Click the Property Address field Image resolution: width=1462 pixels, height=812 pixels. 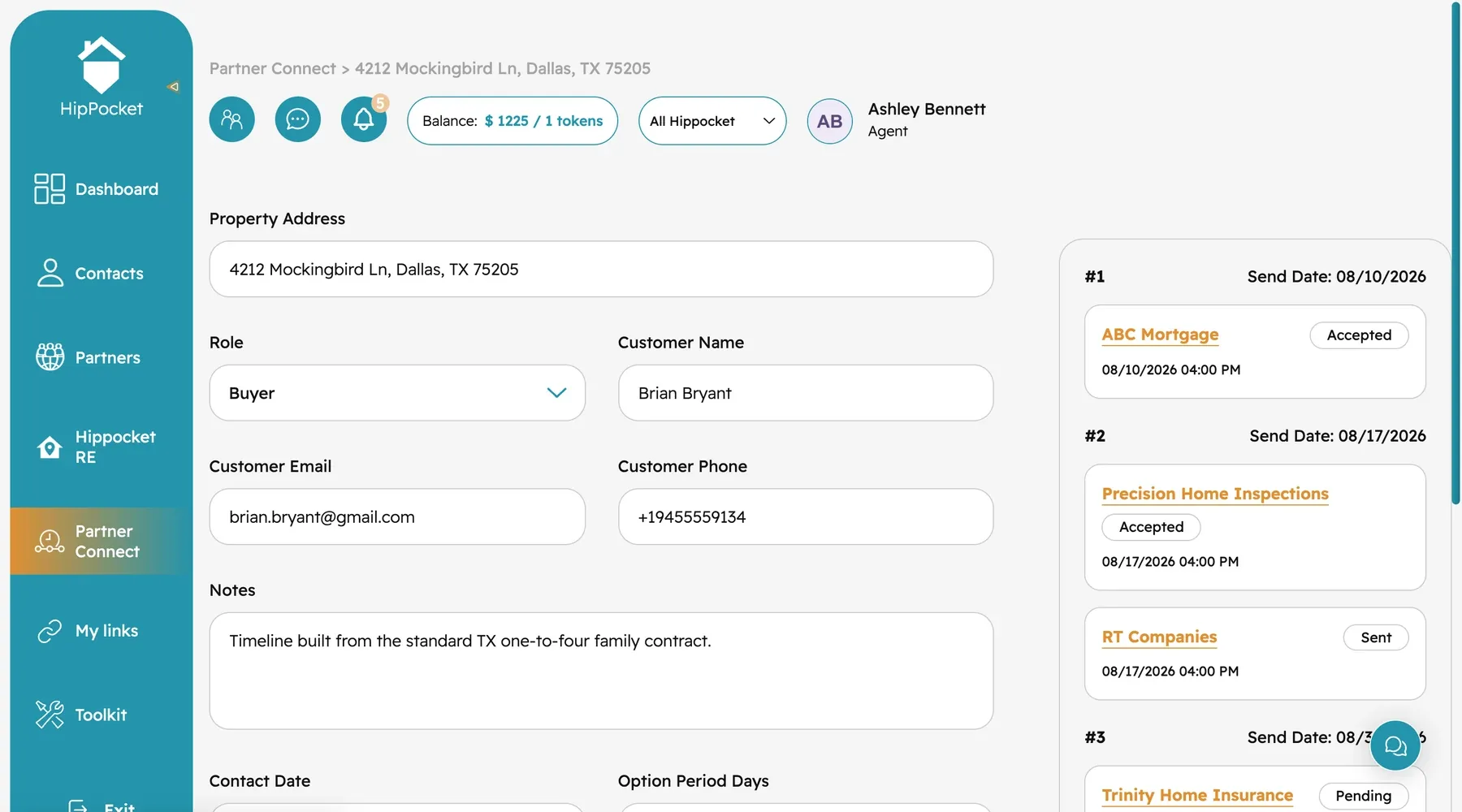(601, 269)
